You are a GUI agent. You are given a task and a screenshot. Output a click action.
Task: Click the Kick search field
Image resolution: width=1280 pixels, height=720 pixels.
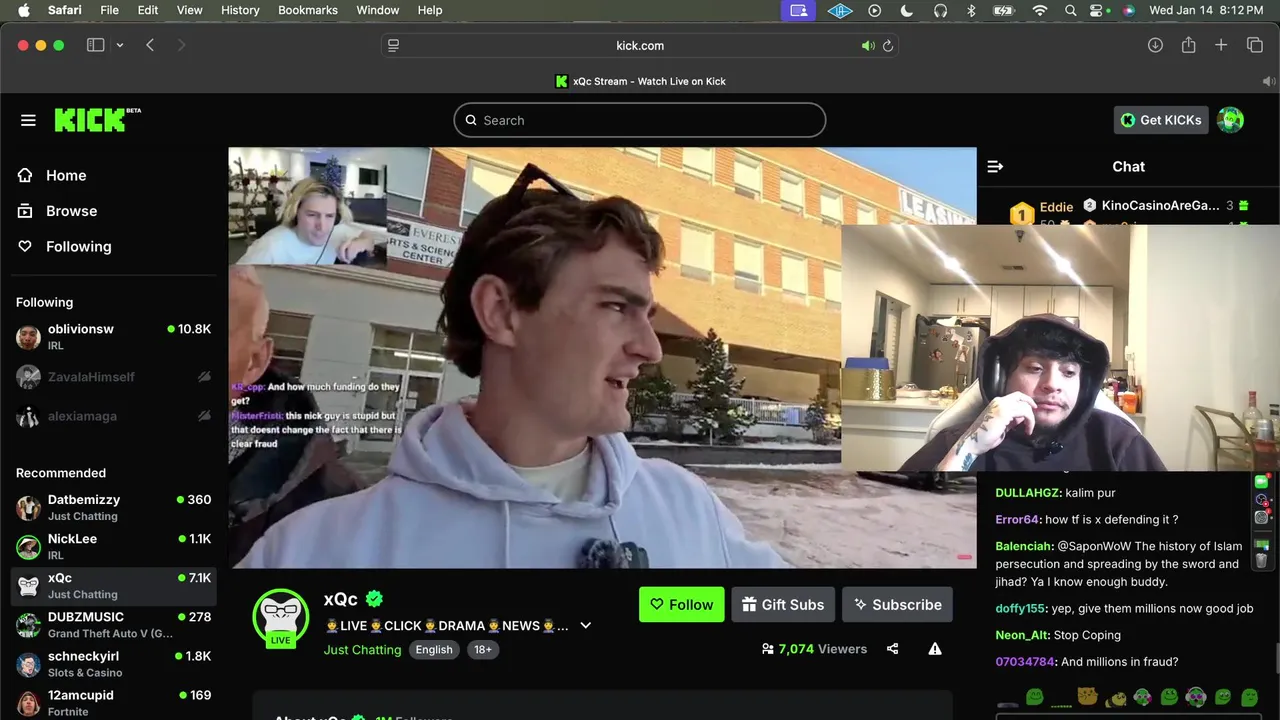[640, 120]
